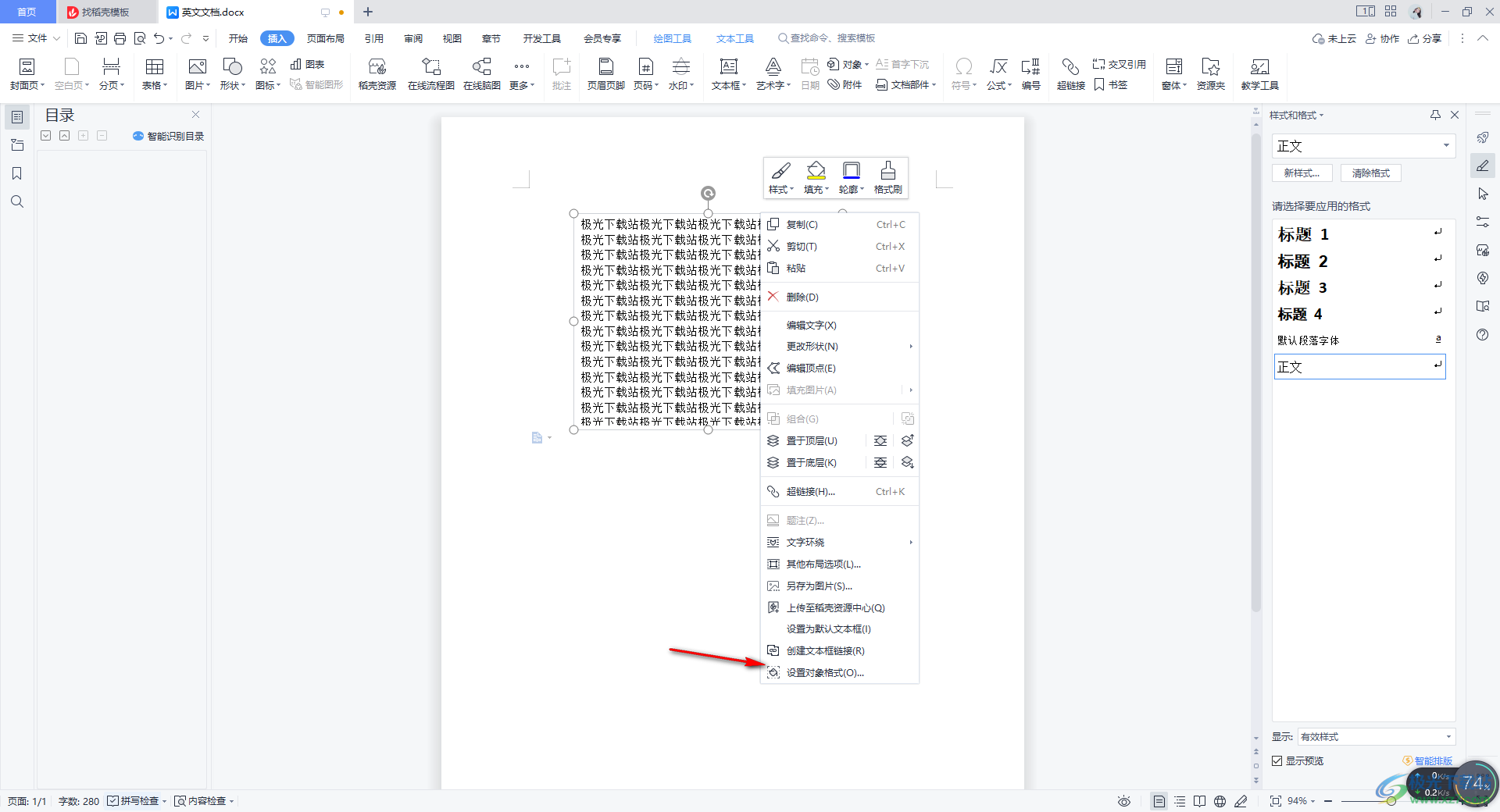Expand the change shape (更改形状) submenu
The image size is (1500, 812).
[840, 346]
